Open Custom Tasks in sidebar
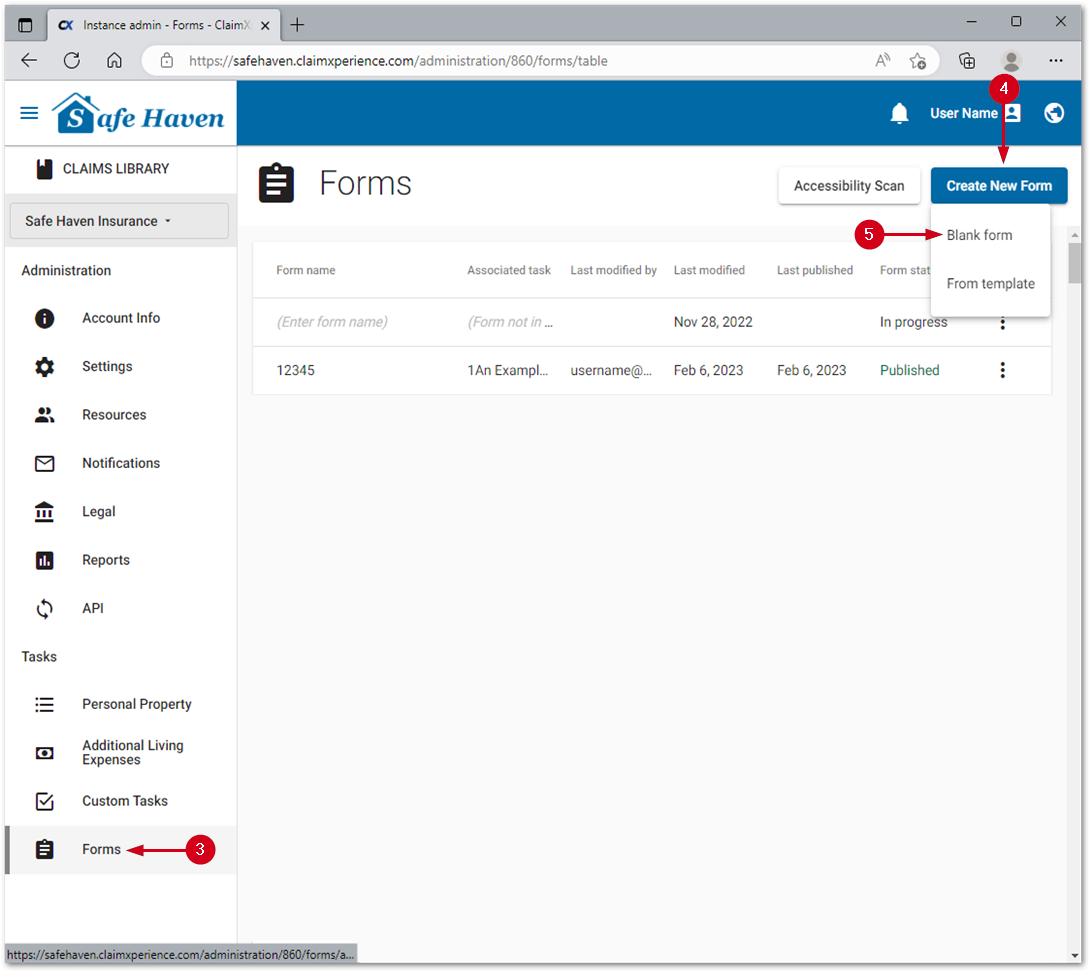1090x972 pixels. coord(124,801)
